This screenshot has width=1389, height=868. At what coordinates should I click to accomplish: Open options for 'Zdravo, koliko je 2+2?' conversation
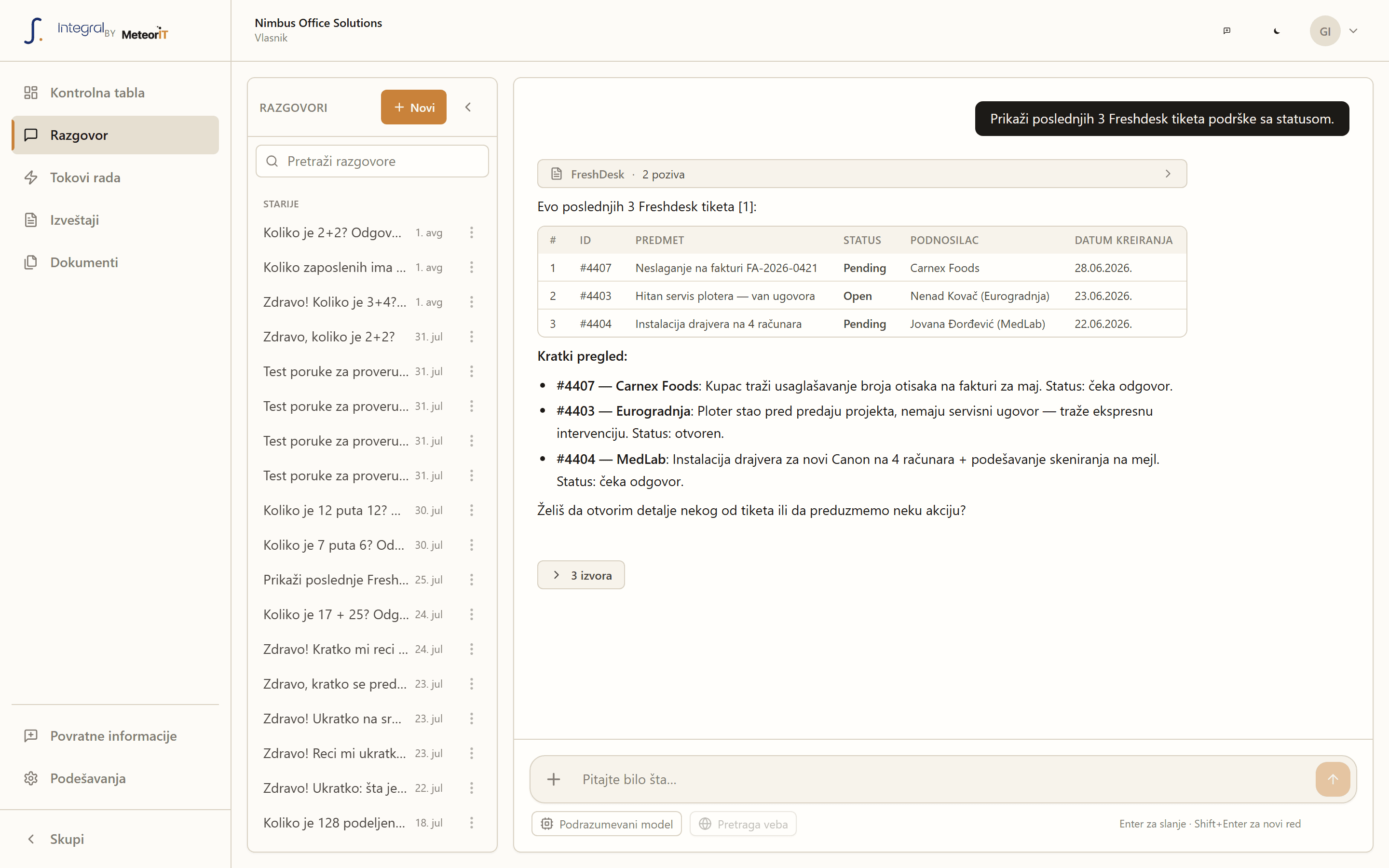[x=471, y=337]
